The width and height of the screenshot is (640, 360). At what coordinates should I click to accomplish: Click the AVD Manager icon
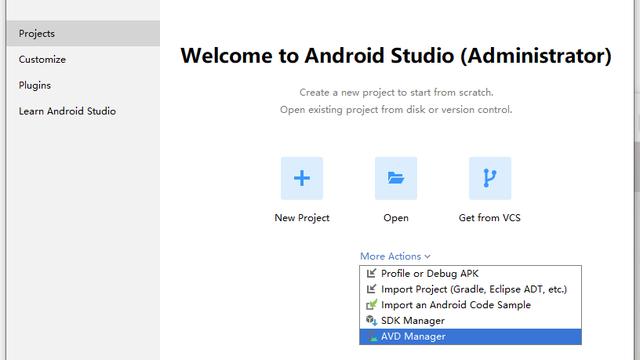coord(372,337)
